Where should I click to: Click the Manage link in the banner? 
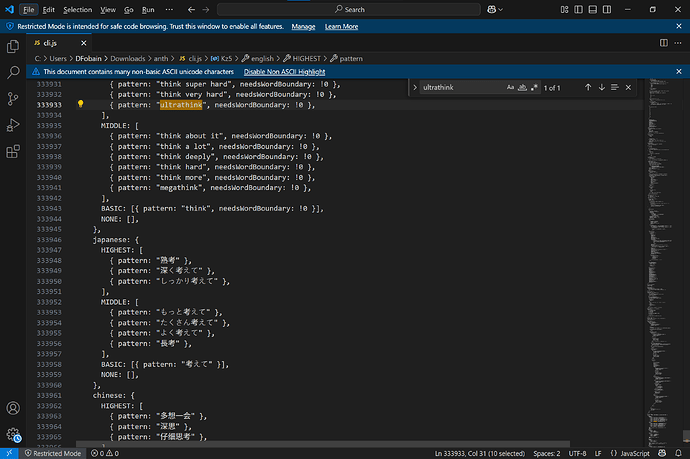click(303, 26)
